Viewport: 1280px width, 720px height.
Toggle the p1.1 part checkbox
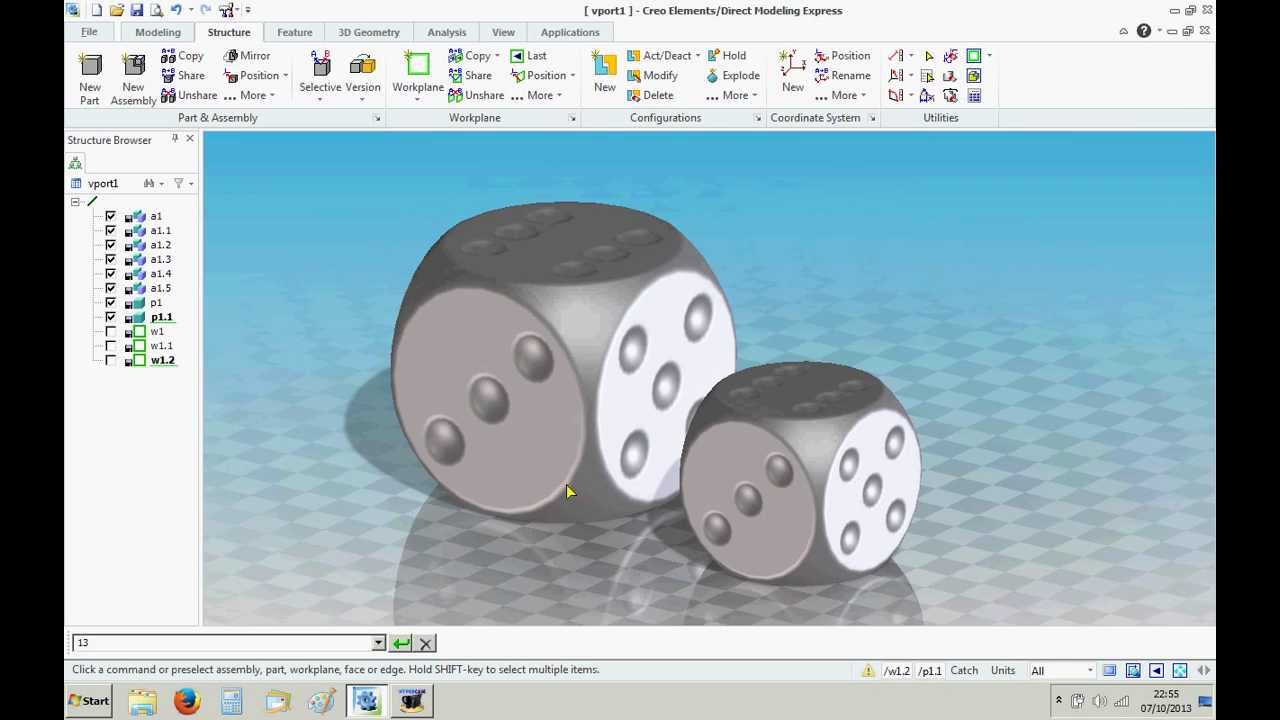tap(110, 317)
